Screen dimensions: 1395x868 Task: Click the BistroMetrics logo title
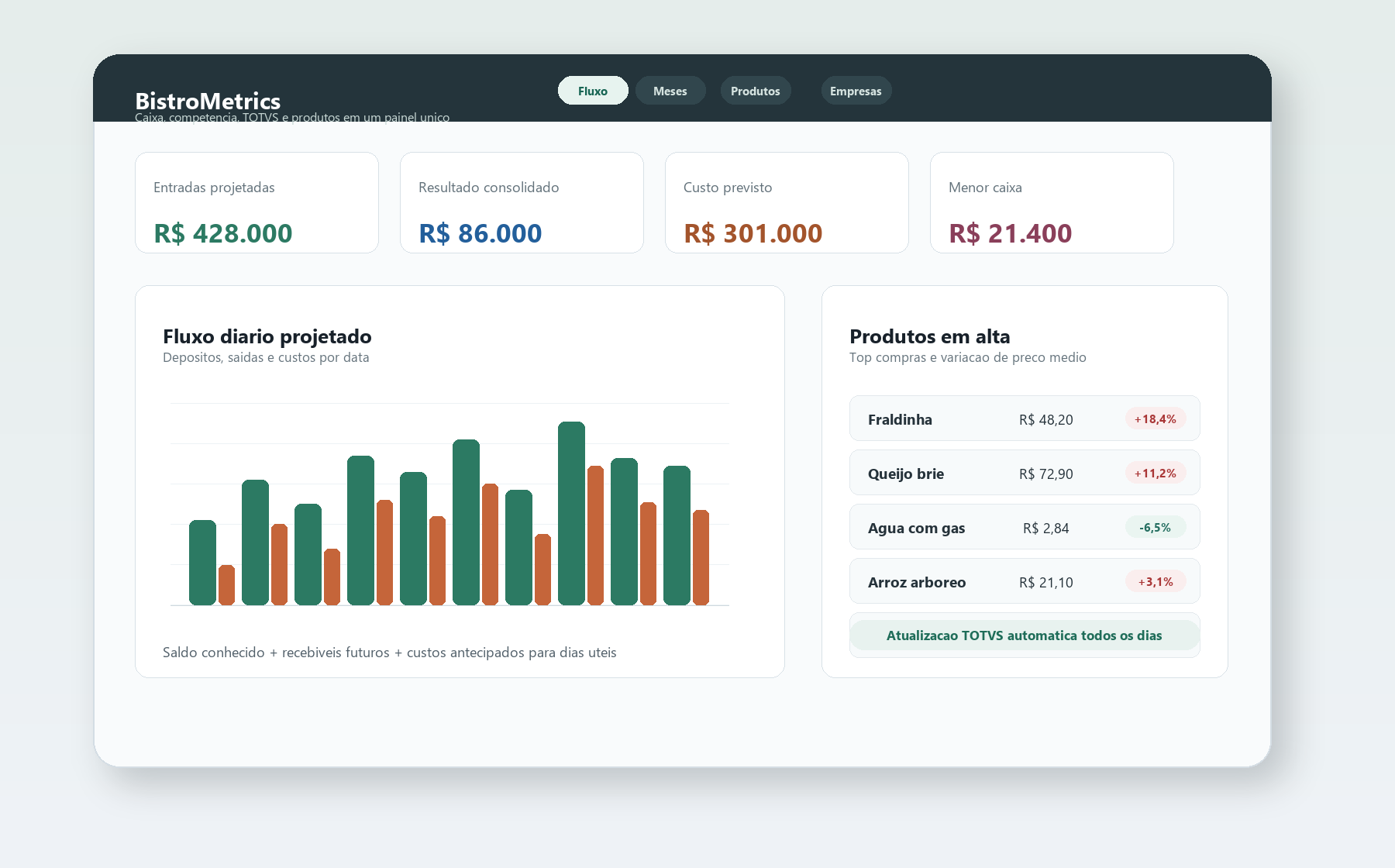[208, 101]
